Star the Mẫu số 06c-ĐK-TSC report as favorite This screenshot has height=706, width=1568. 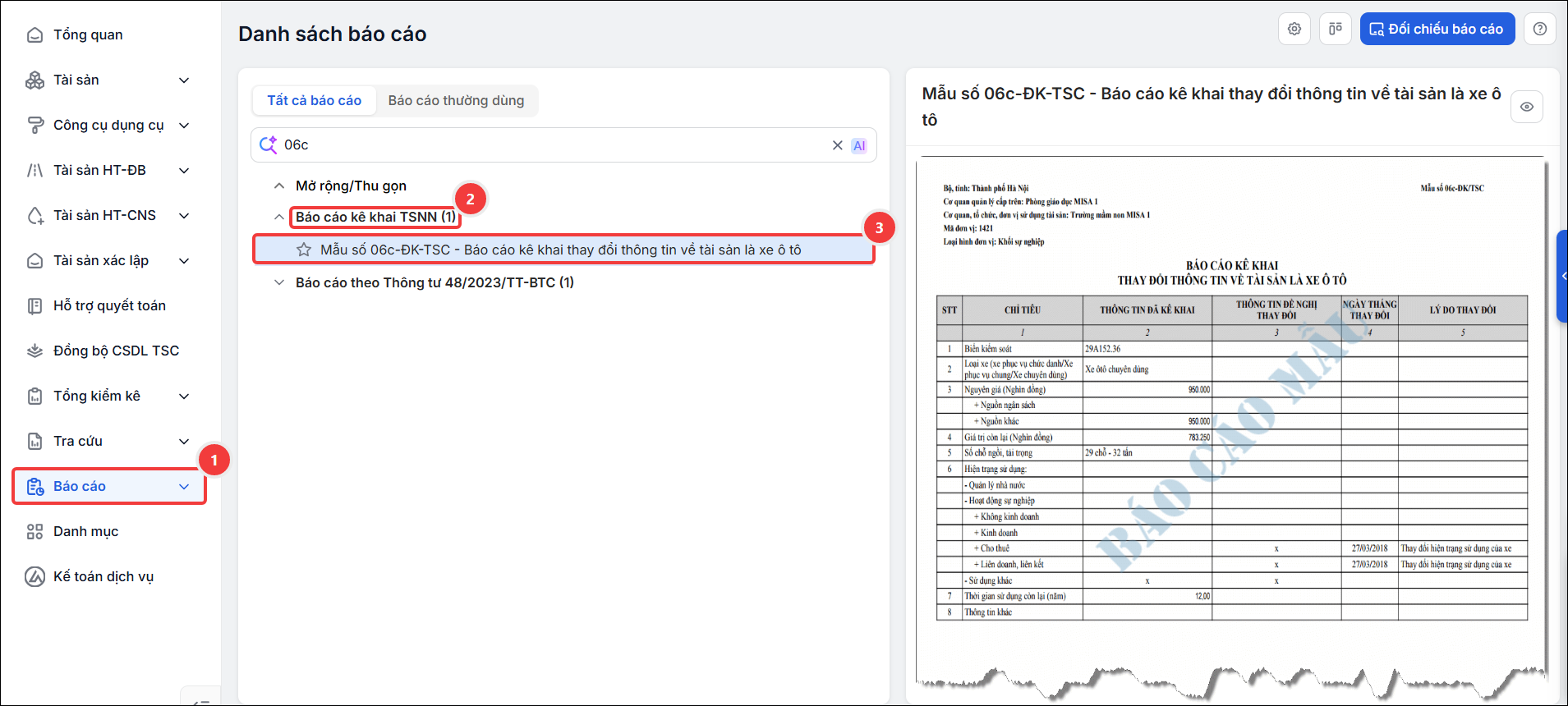[x=304, y=250]
